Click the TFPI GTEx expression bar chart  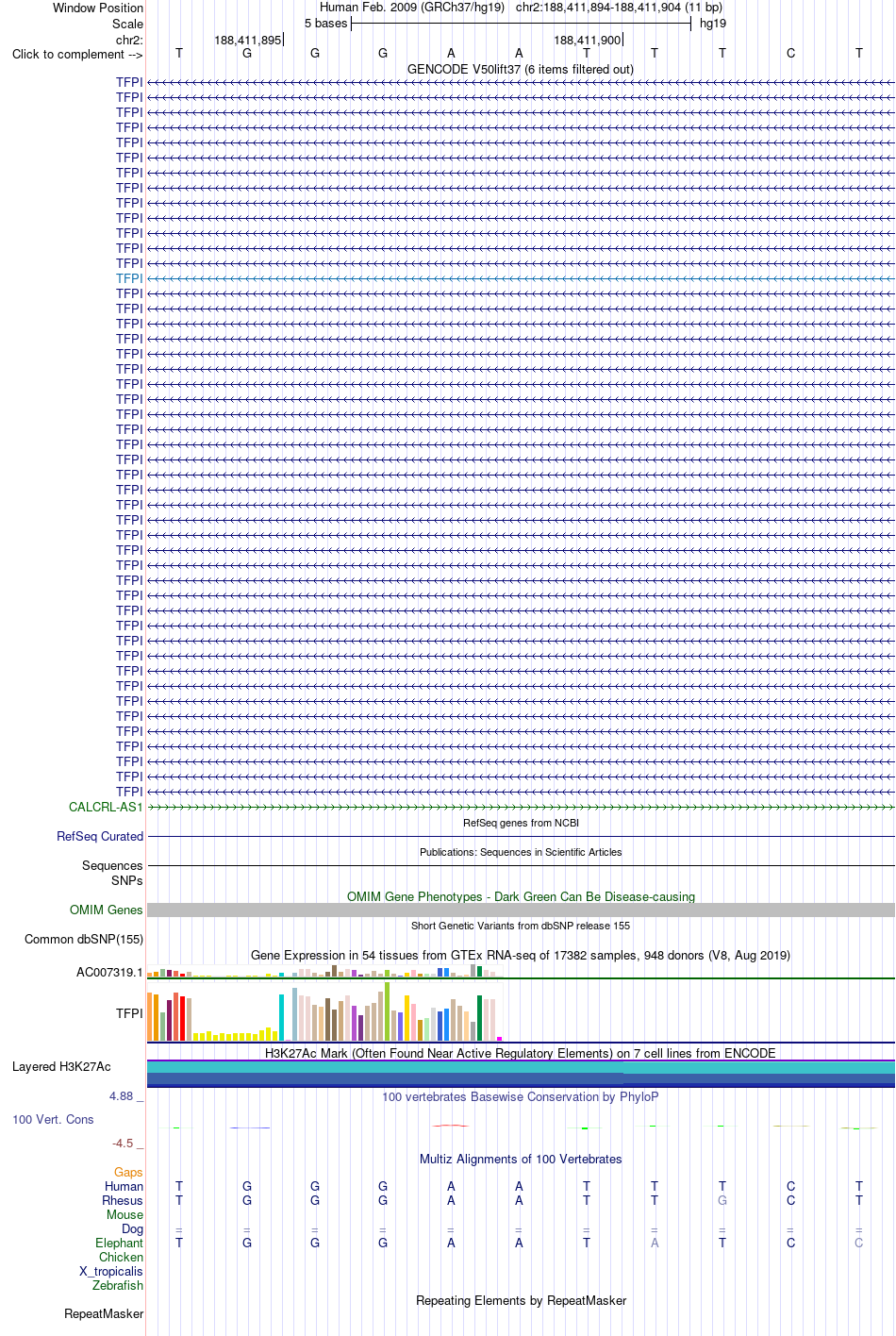pos(324,1012)
